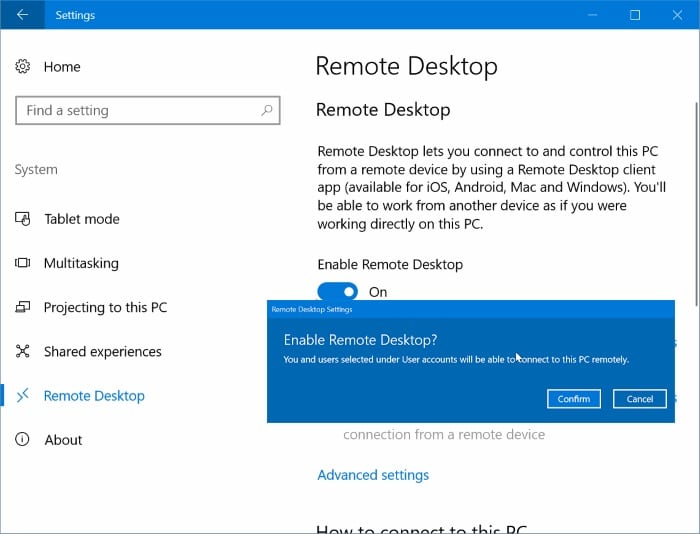
Task: Click the back arrow in Settings title bar
Action: (22, 15)
